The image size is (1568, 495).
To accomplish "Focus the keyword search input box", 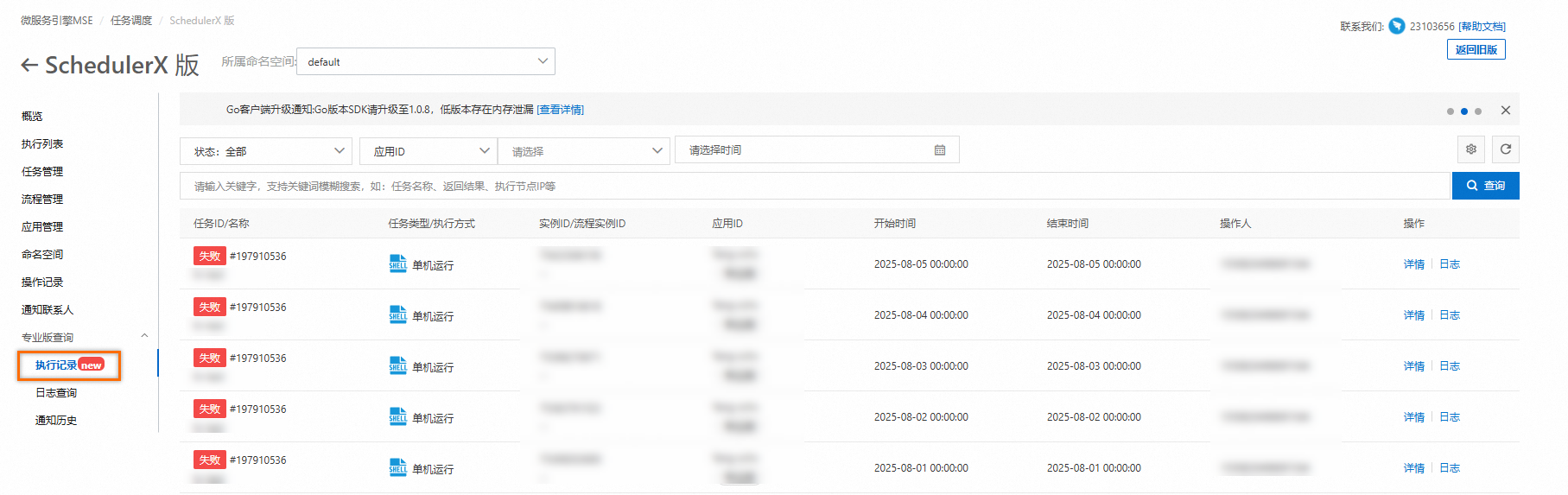I will [815, 186].
